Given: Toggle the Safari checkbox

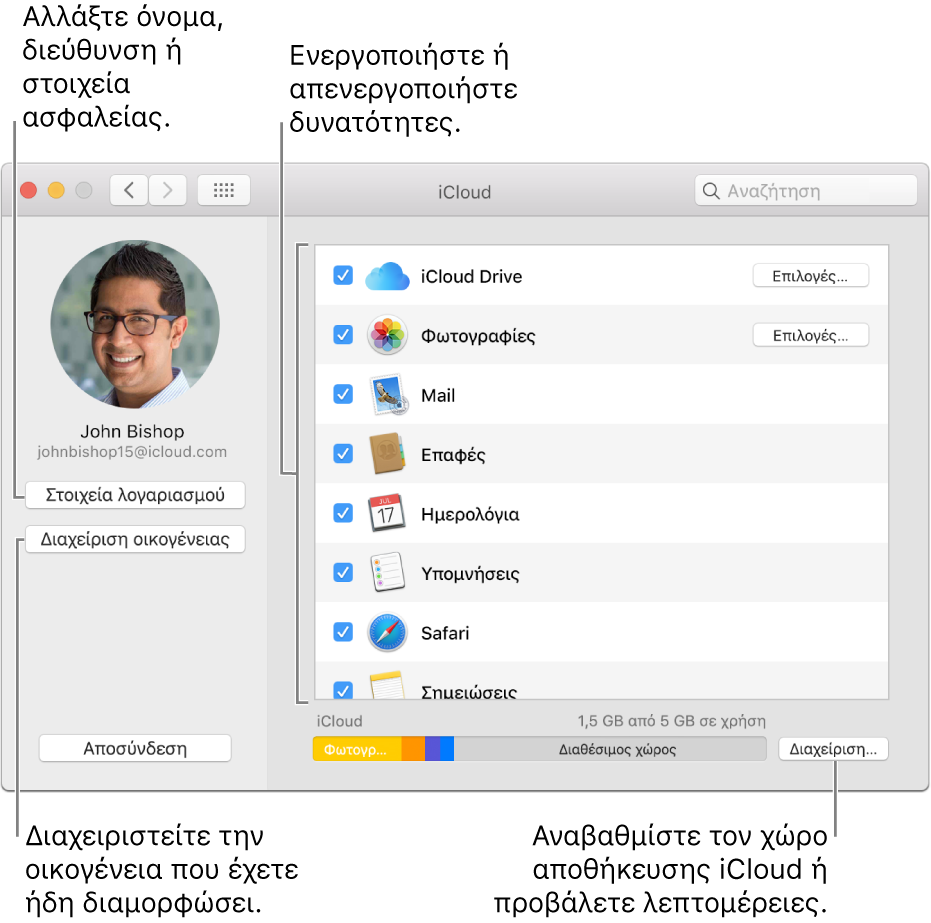Looking at the screenshot, I should pos(343,632).
